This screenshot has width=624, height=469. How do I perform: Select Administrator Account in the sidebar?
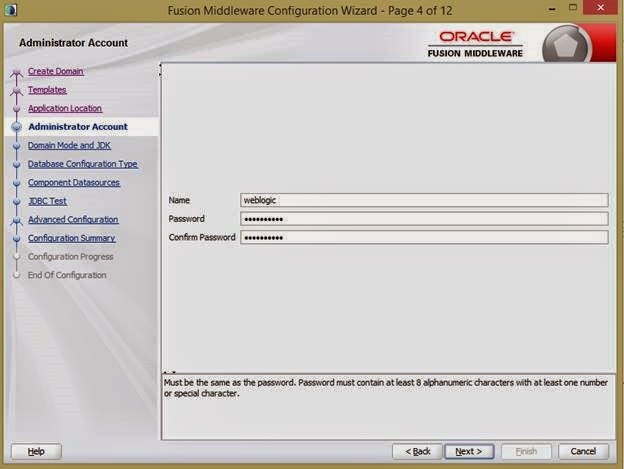pos(78,126)
